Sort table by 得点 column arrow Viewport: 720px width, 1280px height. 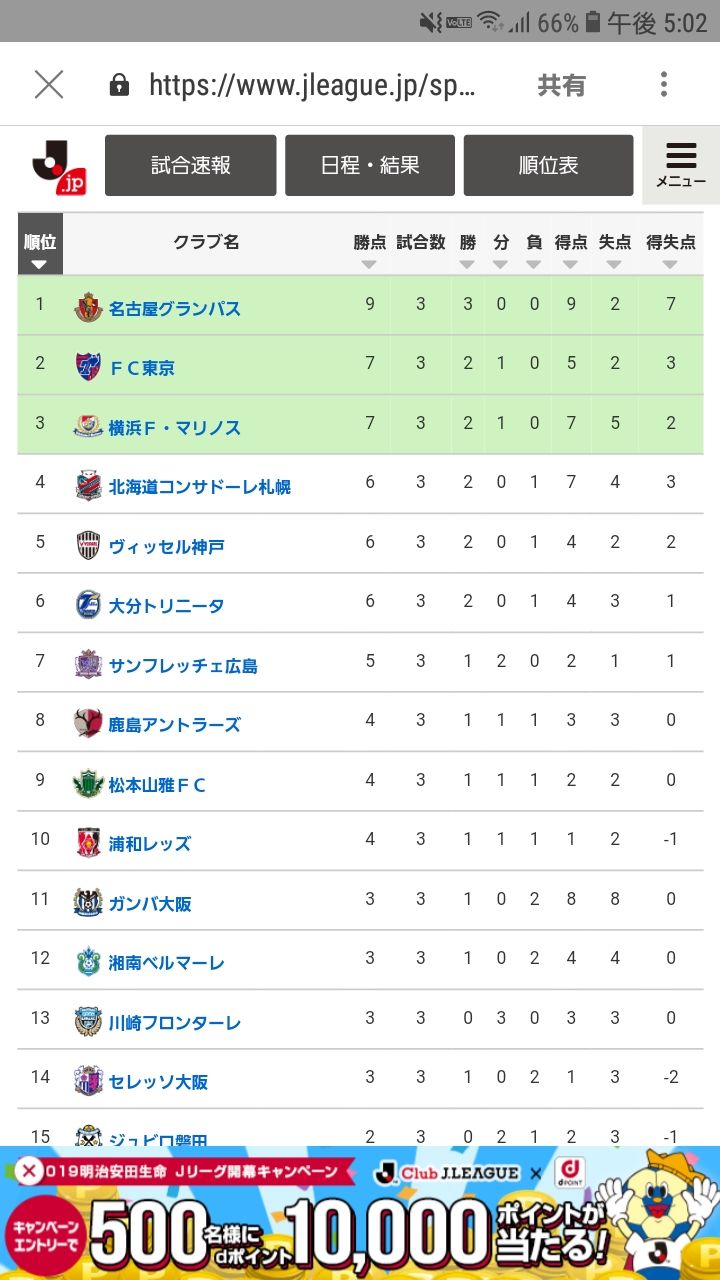click(x=570, y=264)
